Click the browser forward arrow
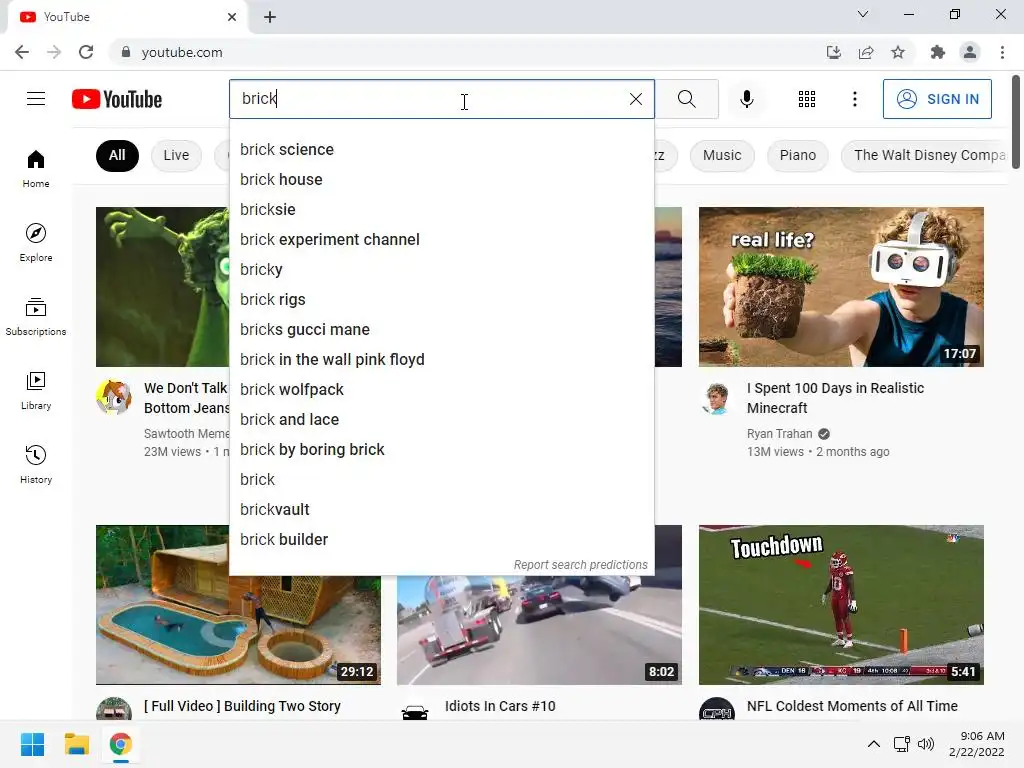Screen dimensions: 1024x768 [x=54, y=52]
